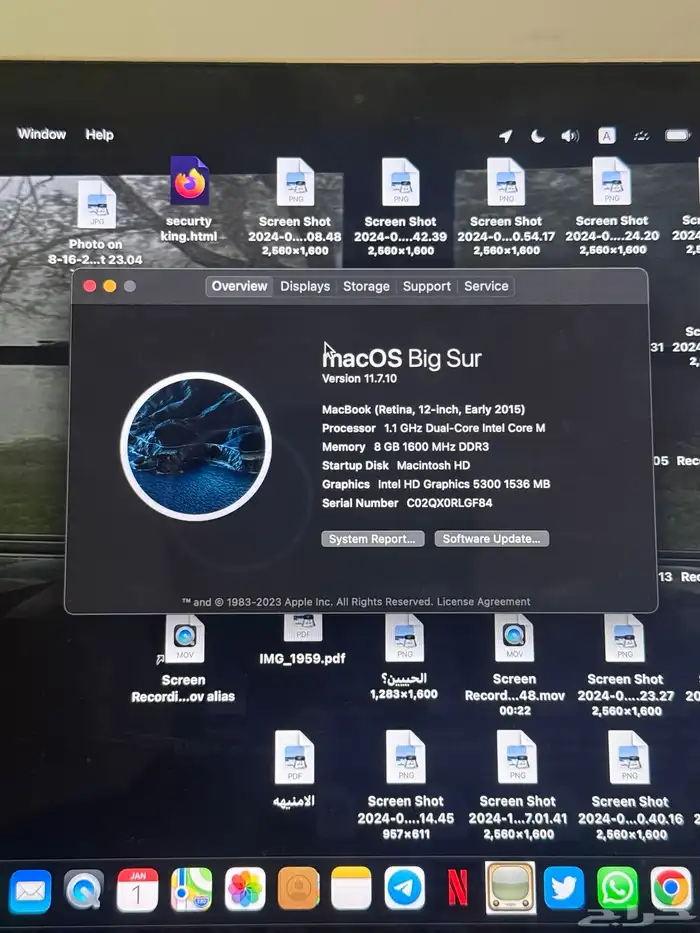Open the retro TV app in the Dock
Screen dimensions: 700x933
click(510, 887)
